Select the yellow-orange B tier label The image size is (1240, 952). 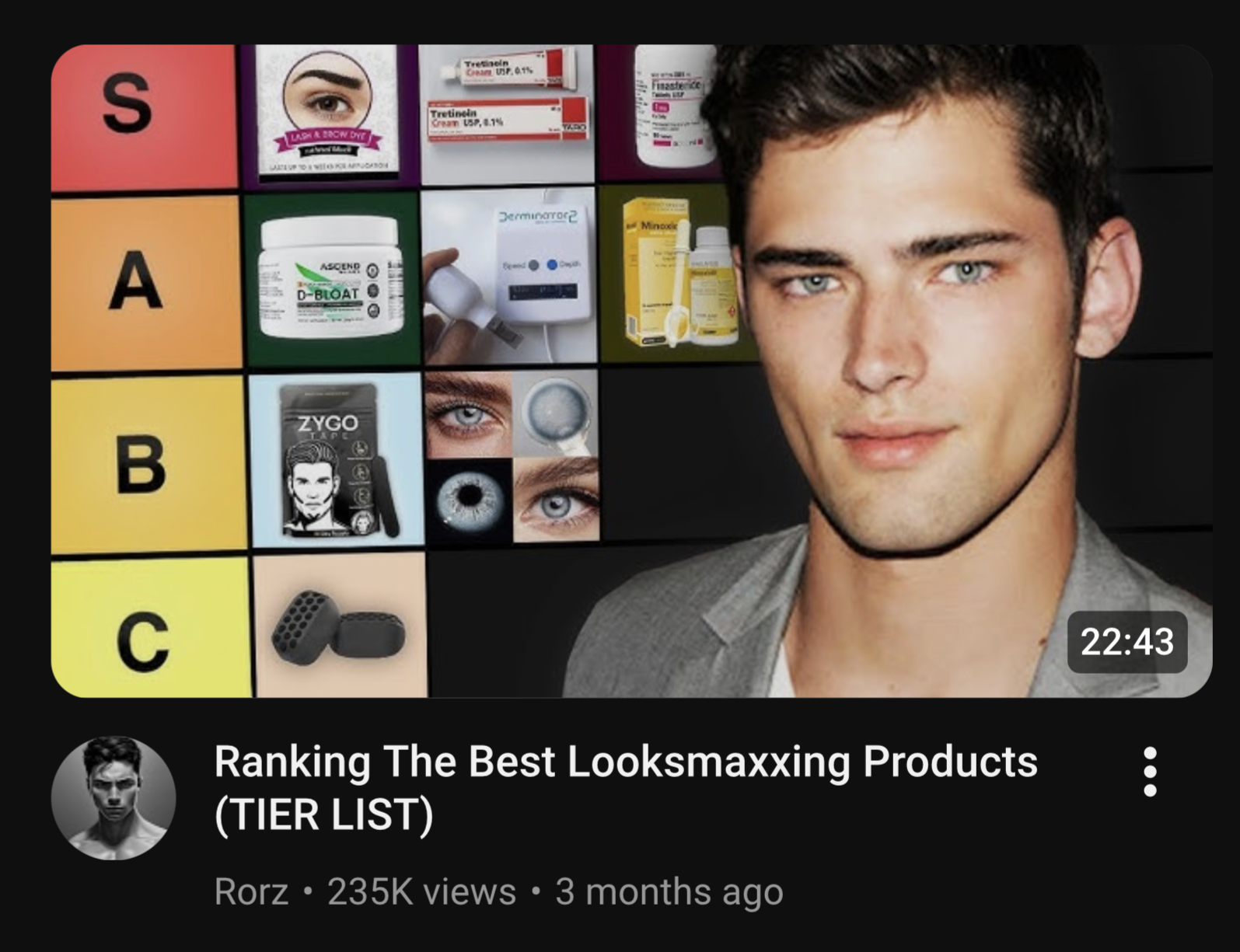click(148, 465)
